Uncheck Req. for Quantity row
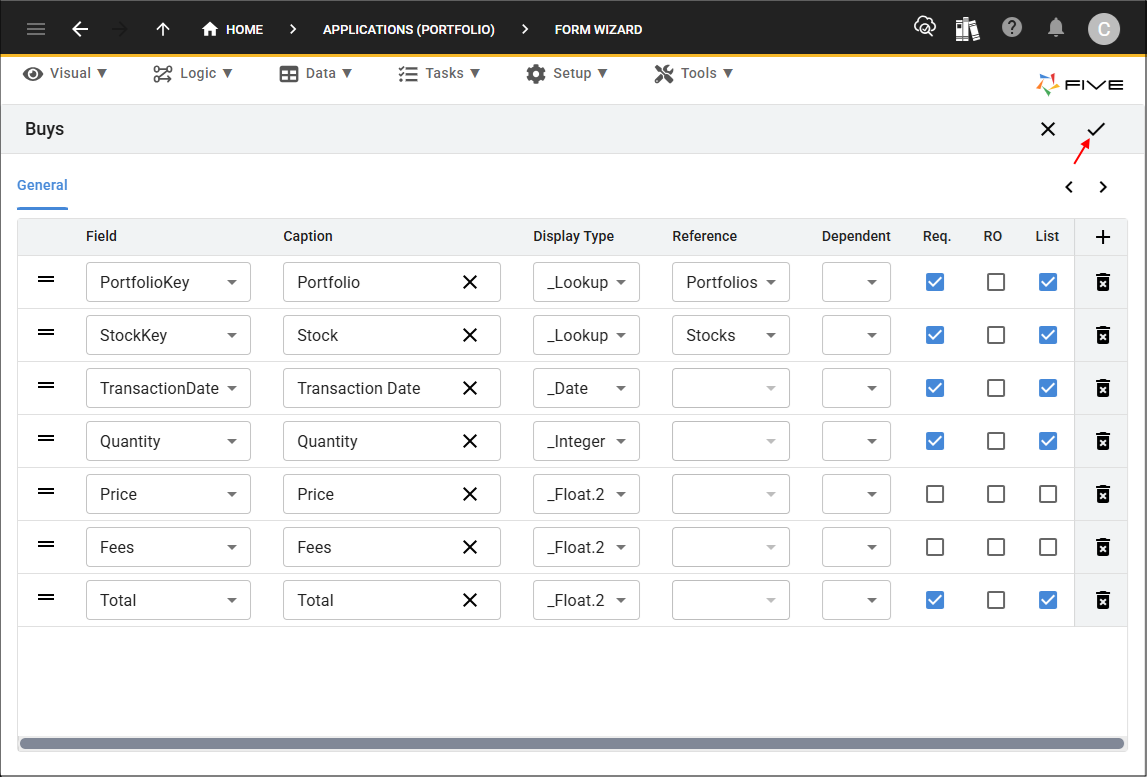 [x=935, y=441]
